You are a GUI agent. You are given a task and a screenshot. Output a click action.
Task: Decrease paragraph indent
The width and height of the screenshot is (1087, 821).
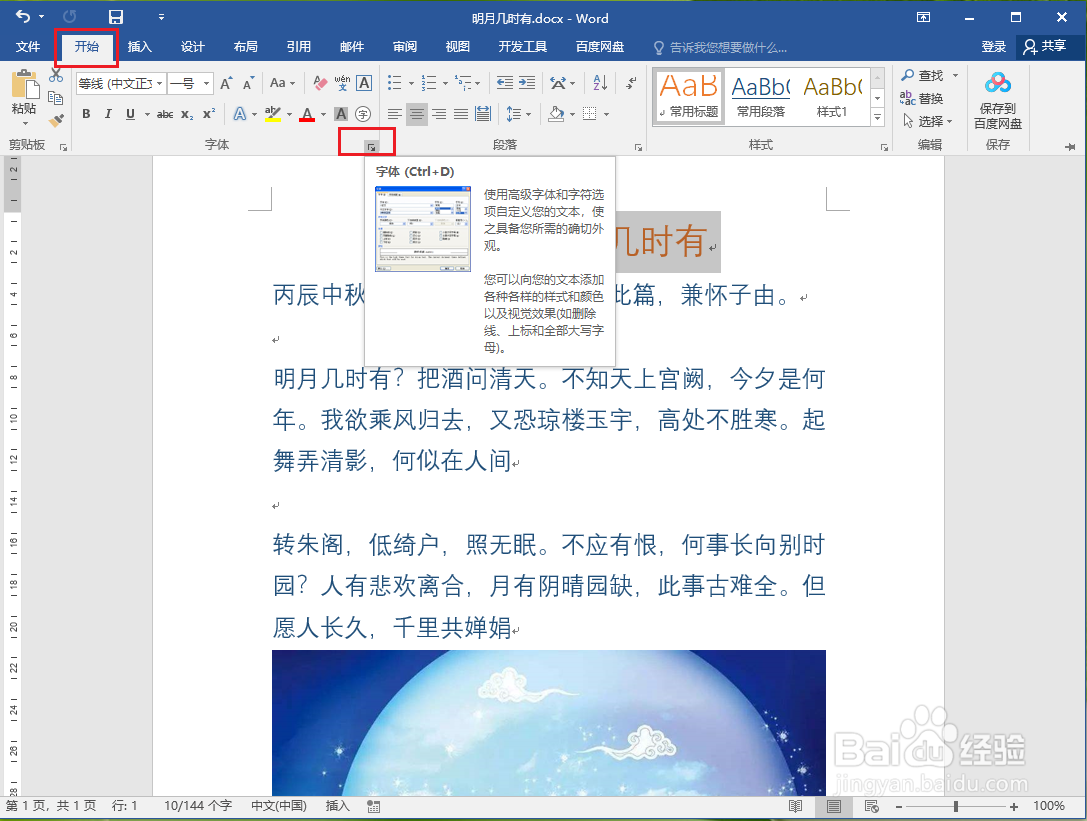(x=505, y=83)
